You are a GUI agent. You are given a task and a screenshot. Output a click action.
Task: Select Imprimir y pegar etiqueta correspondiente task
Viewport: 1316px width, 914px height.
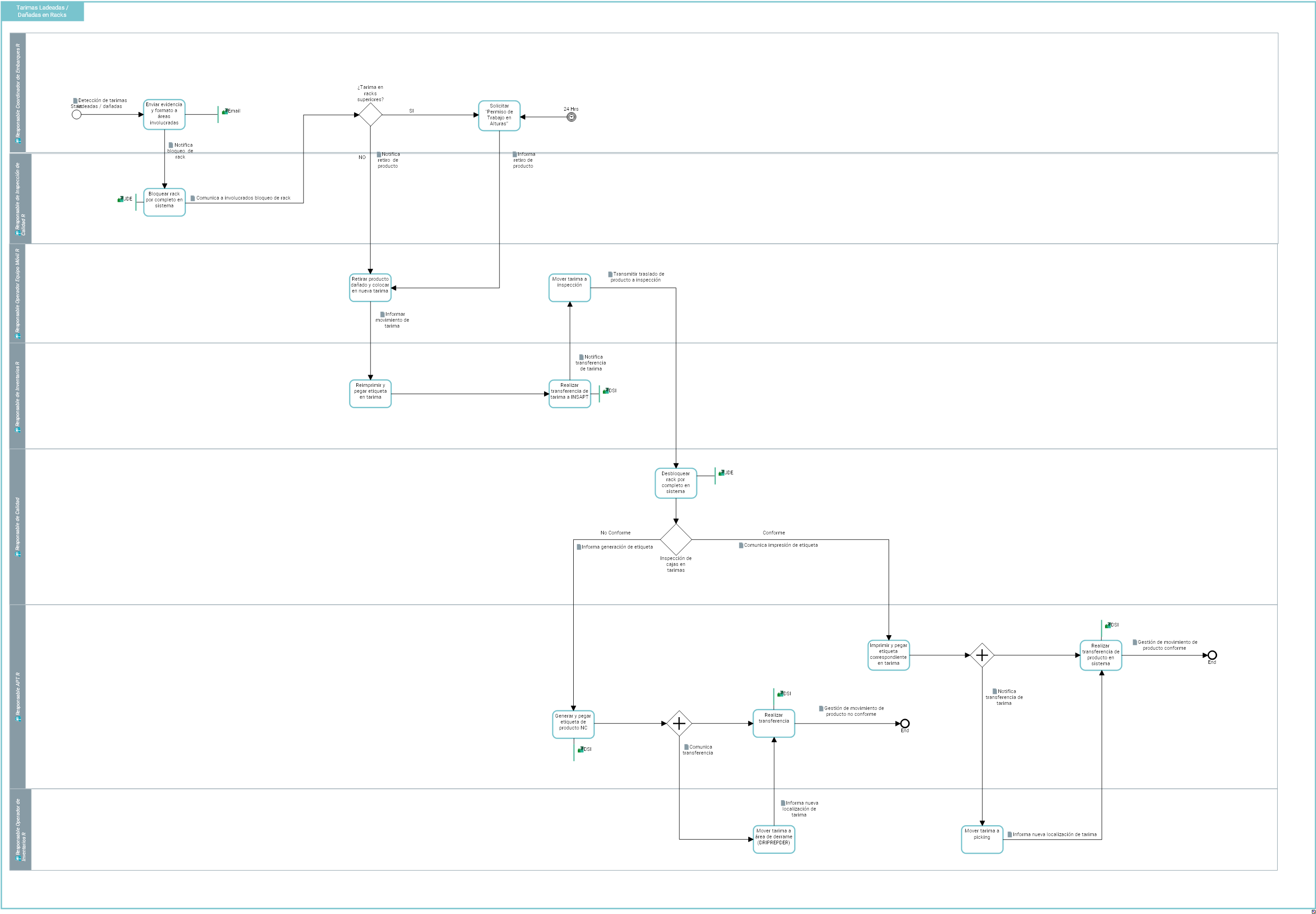click(889, 655)
